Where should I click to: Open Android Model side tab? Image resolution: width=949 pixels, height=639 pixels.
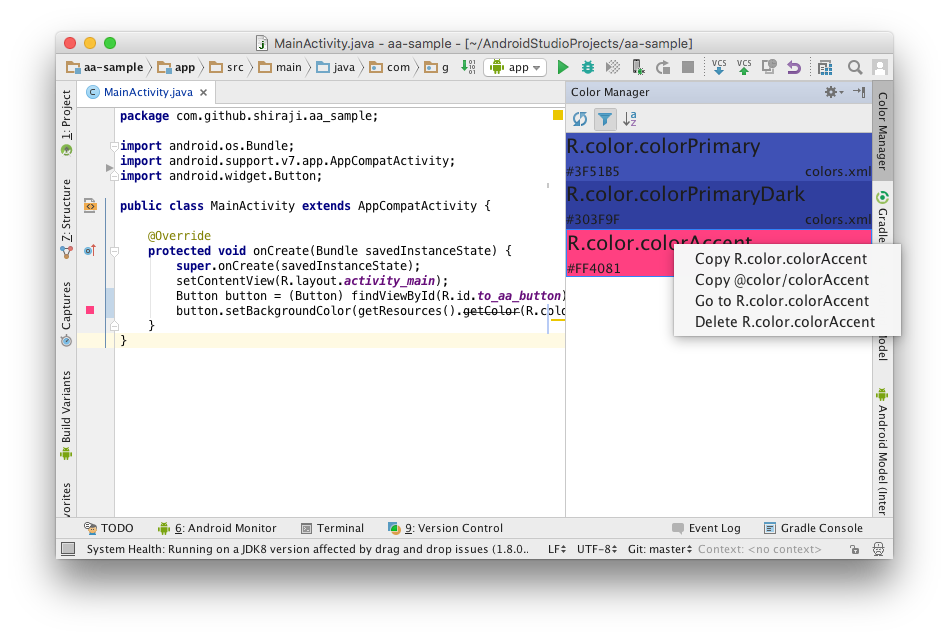tap(882, 450)
